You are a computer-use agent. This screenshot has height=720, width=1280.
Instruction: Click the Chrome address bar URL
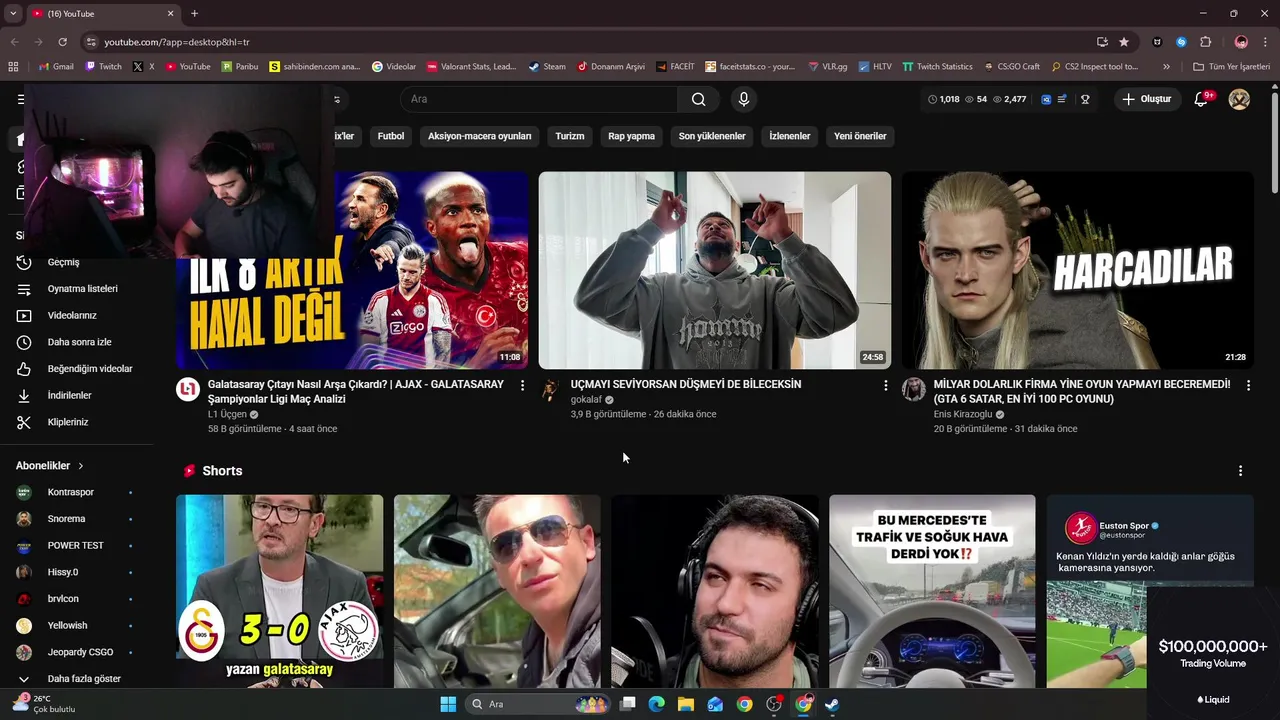[x=177, y=42]
